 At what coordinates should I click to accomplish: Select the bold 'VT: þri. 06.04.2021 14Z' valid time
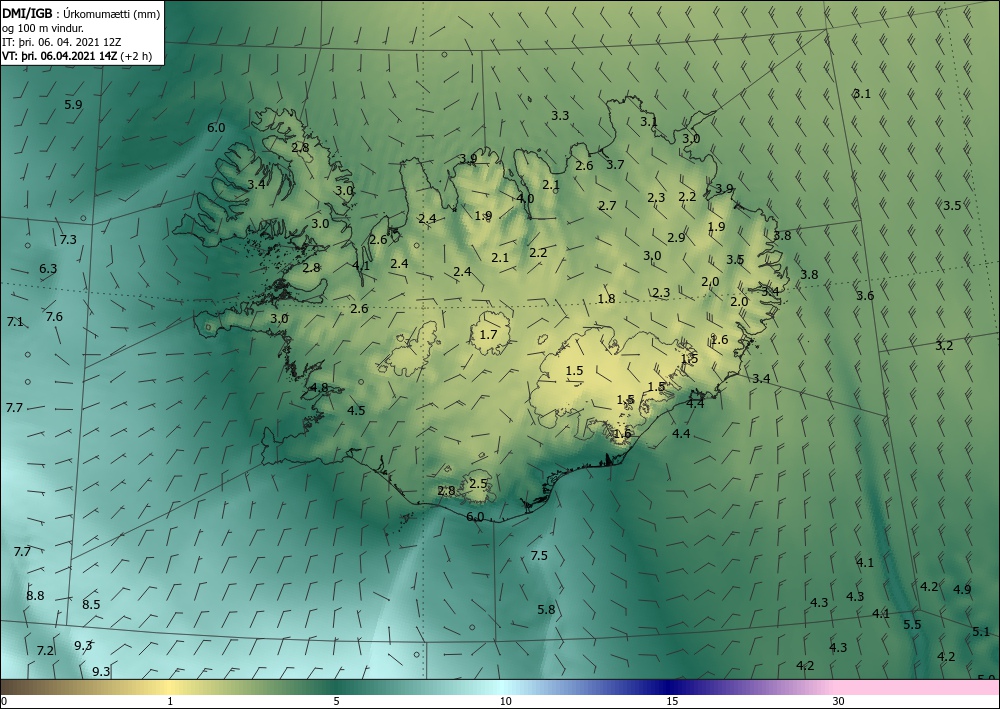pyautogui.click(x=59, y=55)
